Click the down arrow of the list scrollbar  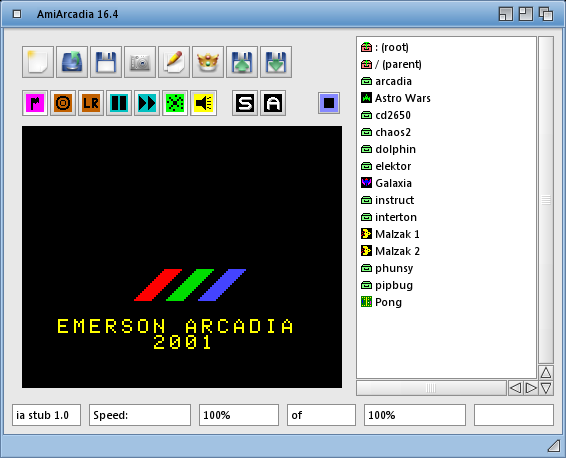coord(546,388)
